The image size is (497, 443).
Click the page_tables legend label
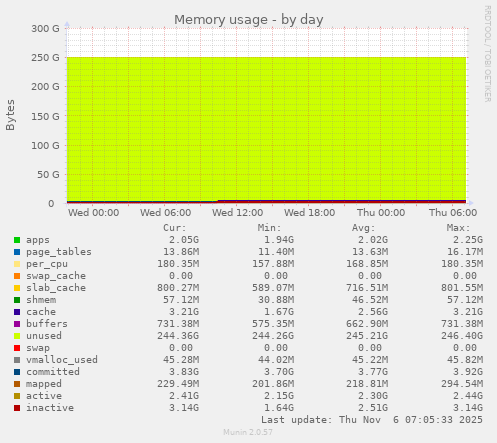point(59,252)
